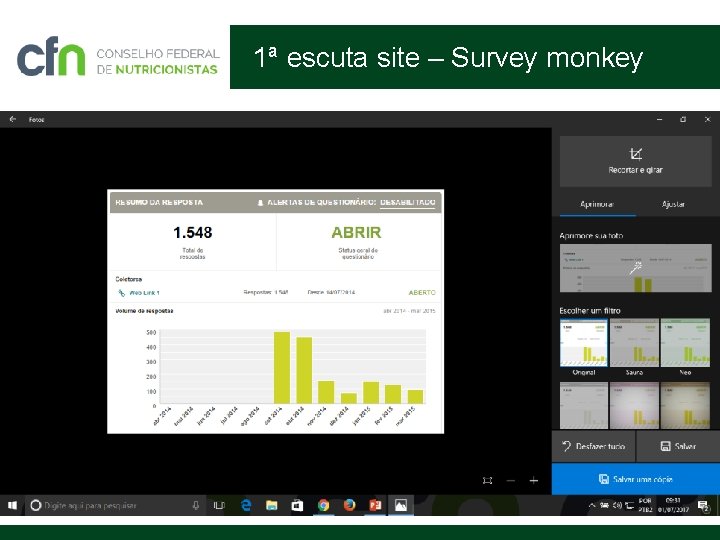Choose the purple-tinted vignette filter thumbnail
This screenshot has width=720, height=540.
(x=634, y=405)
